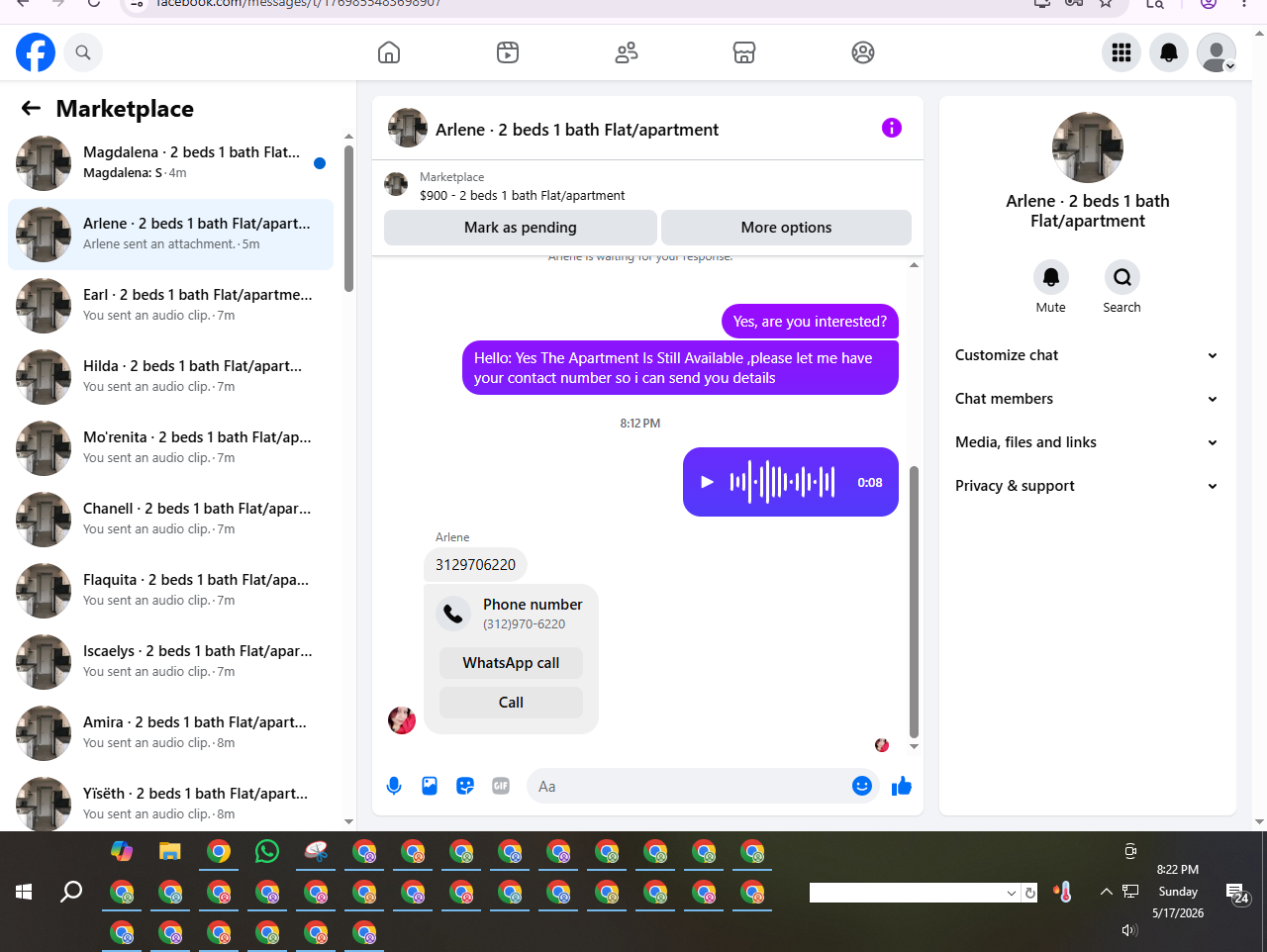1267x952 pixels.
Task: Open the Friends icon in top navigation
Action: pos(627,52)
